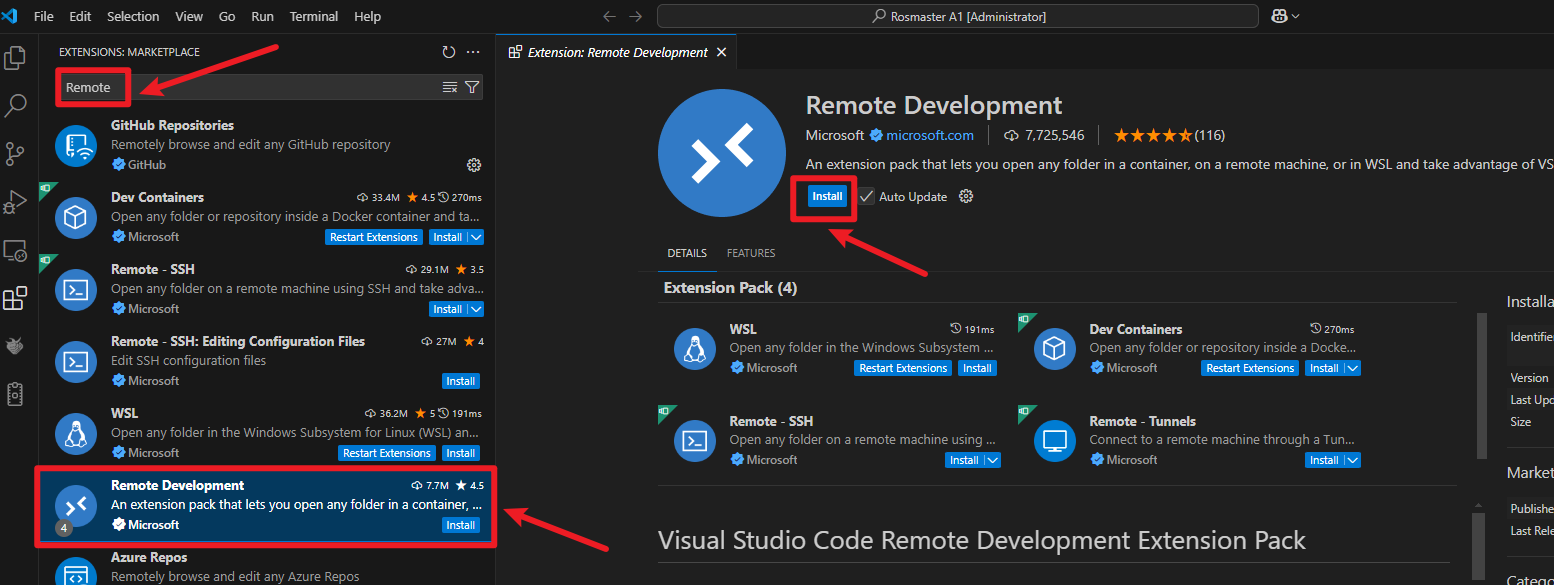The width and height of the screenshot is (1554, 585).
Task: Clear the extensions search results
Action: pos(450,87)
